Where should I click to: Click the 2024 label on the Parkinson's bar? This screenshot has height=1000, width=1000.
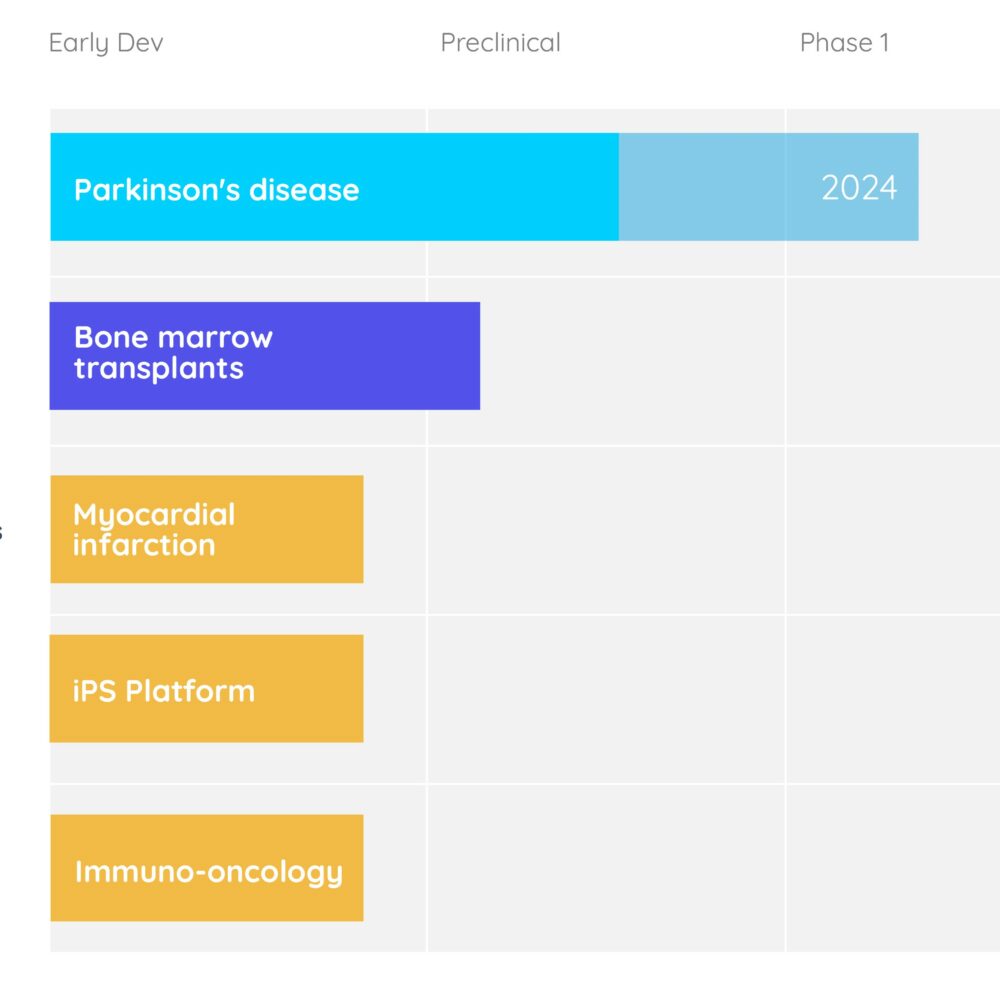pos(859,188)
